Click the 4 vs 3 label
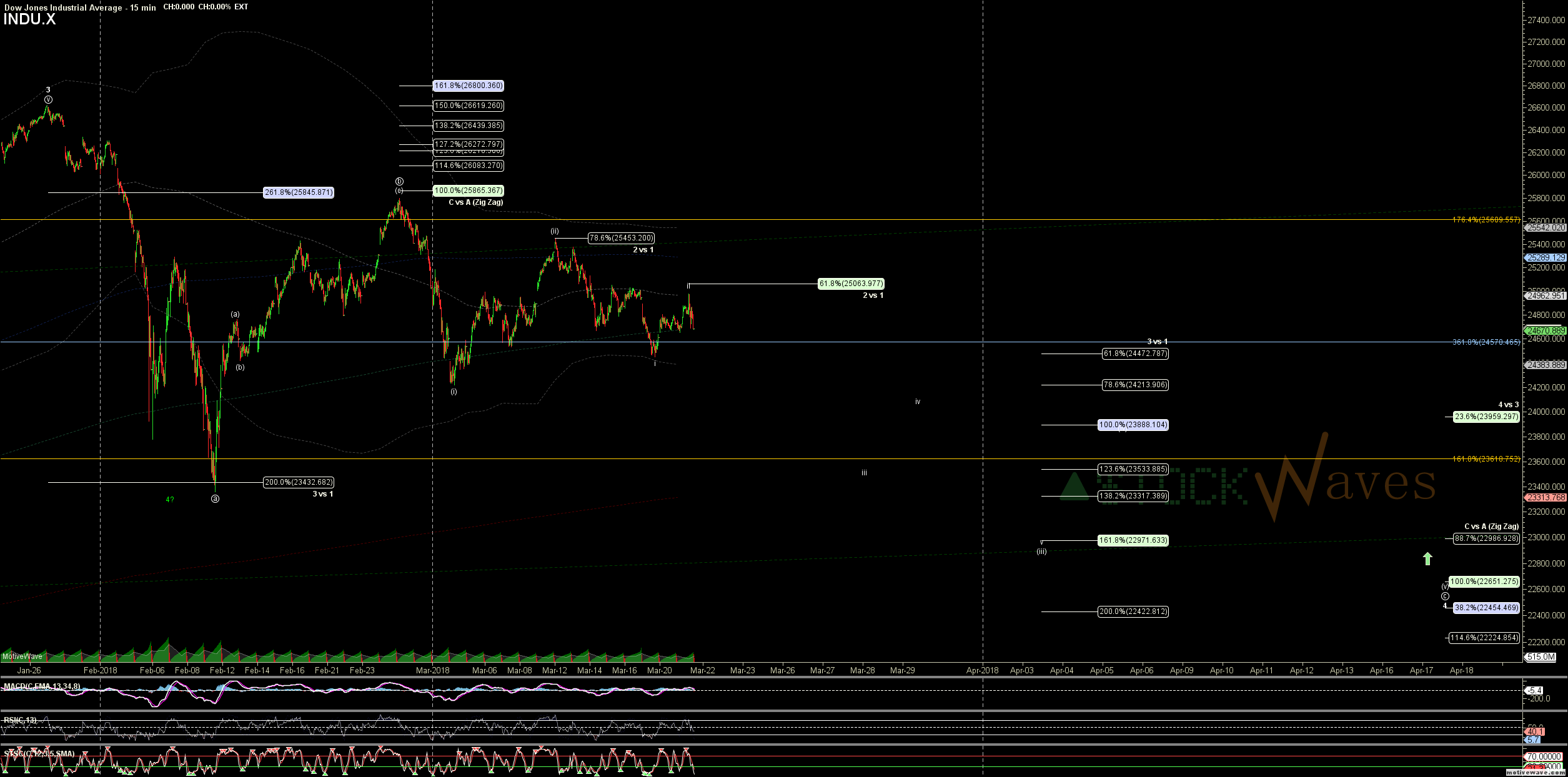The height and width of the screenshot is (777, 1568). (1509, 405)
